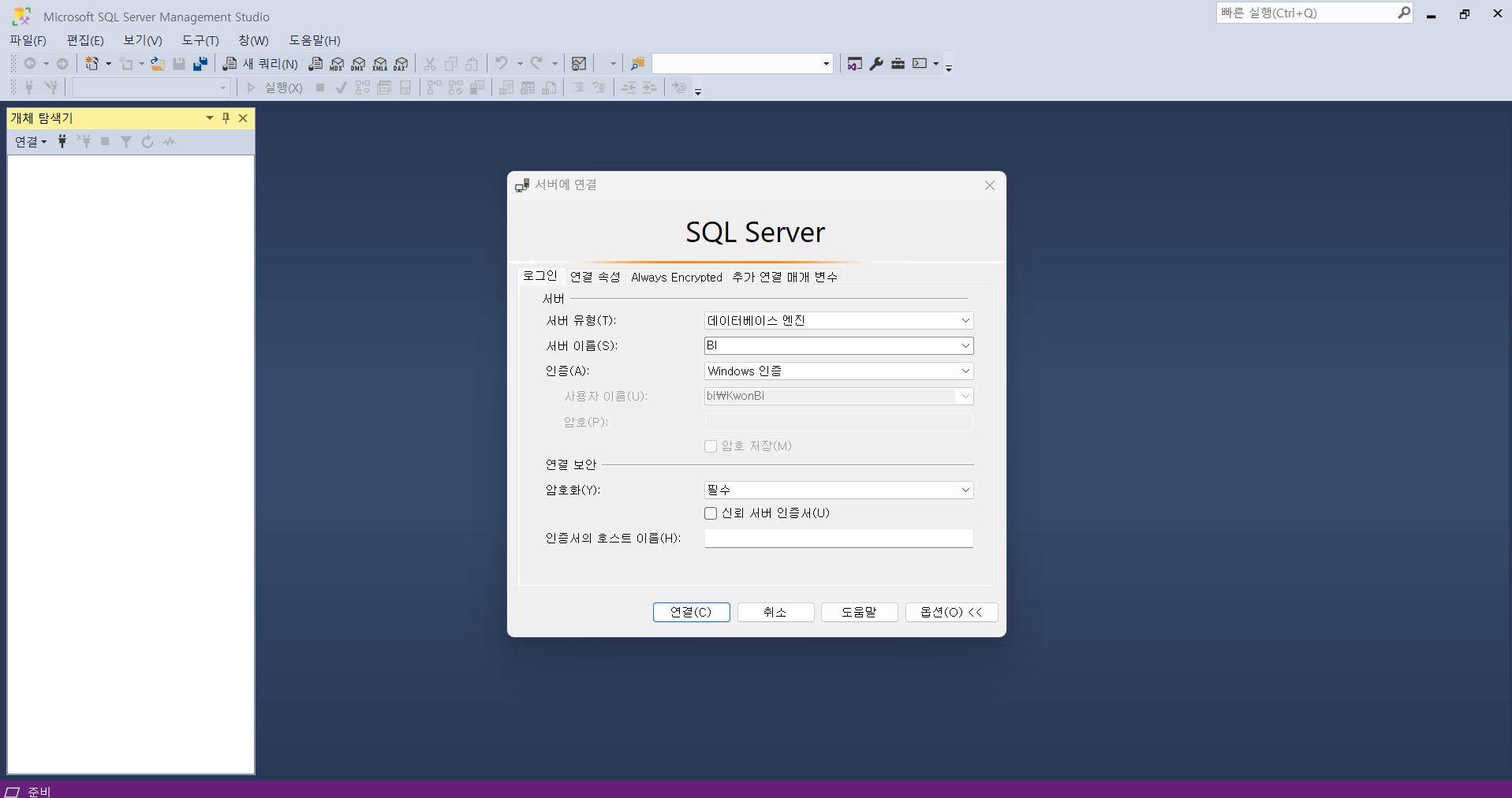
Task: Switch to the Always Encrypted tab
Action: click(677, 277)
